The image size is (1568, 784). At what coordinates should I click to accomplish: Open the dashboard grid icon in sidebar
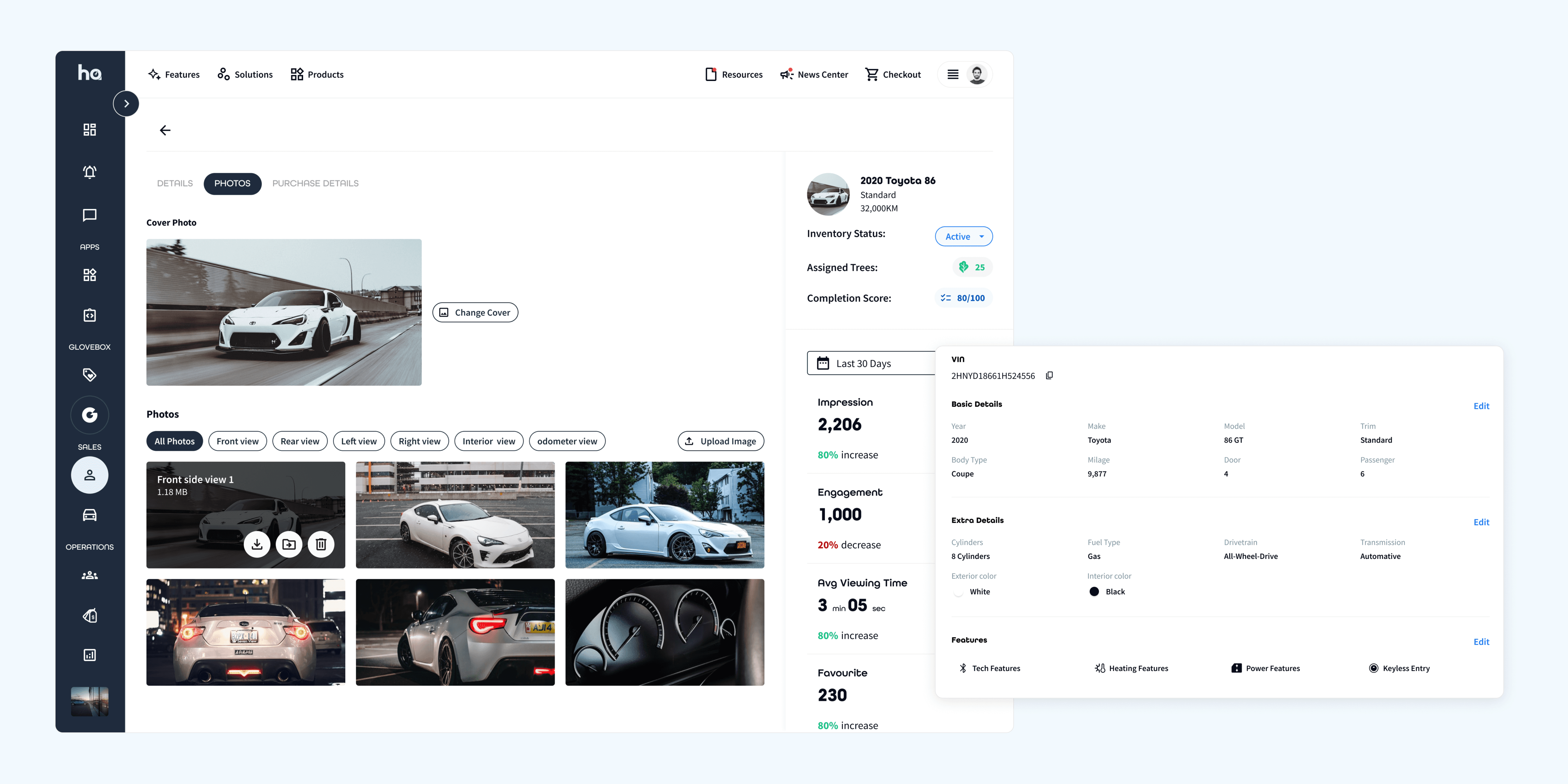coord(90,130)
